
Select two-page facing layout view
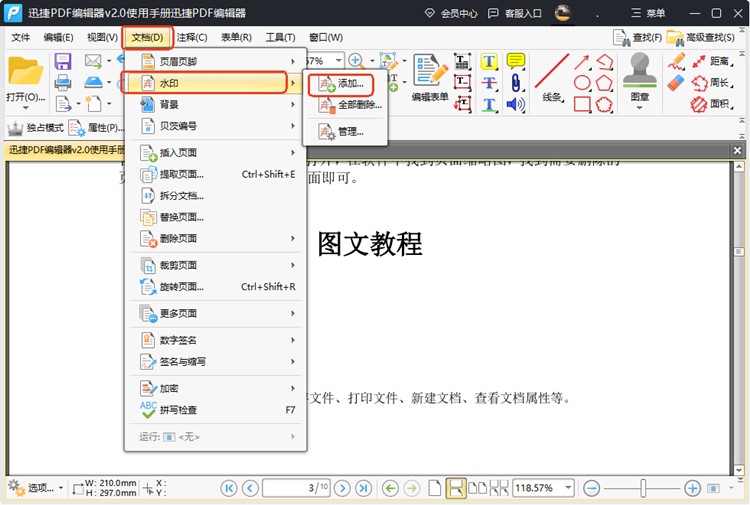477,488
